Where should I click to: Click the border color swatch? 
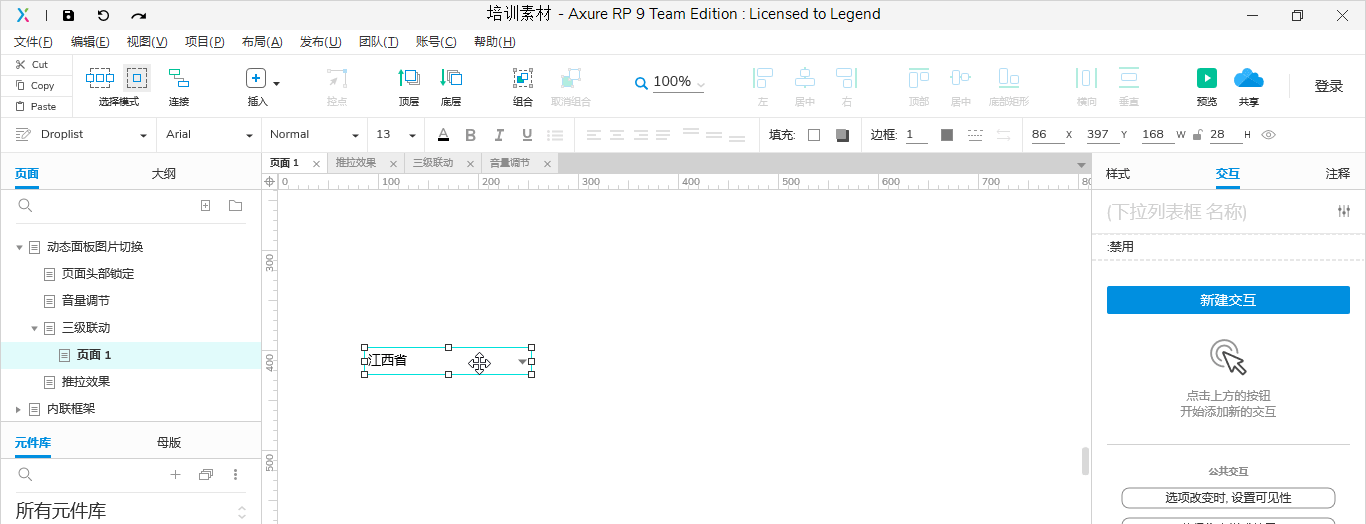click(x=947, y=135)
